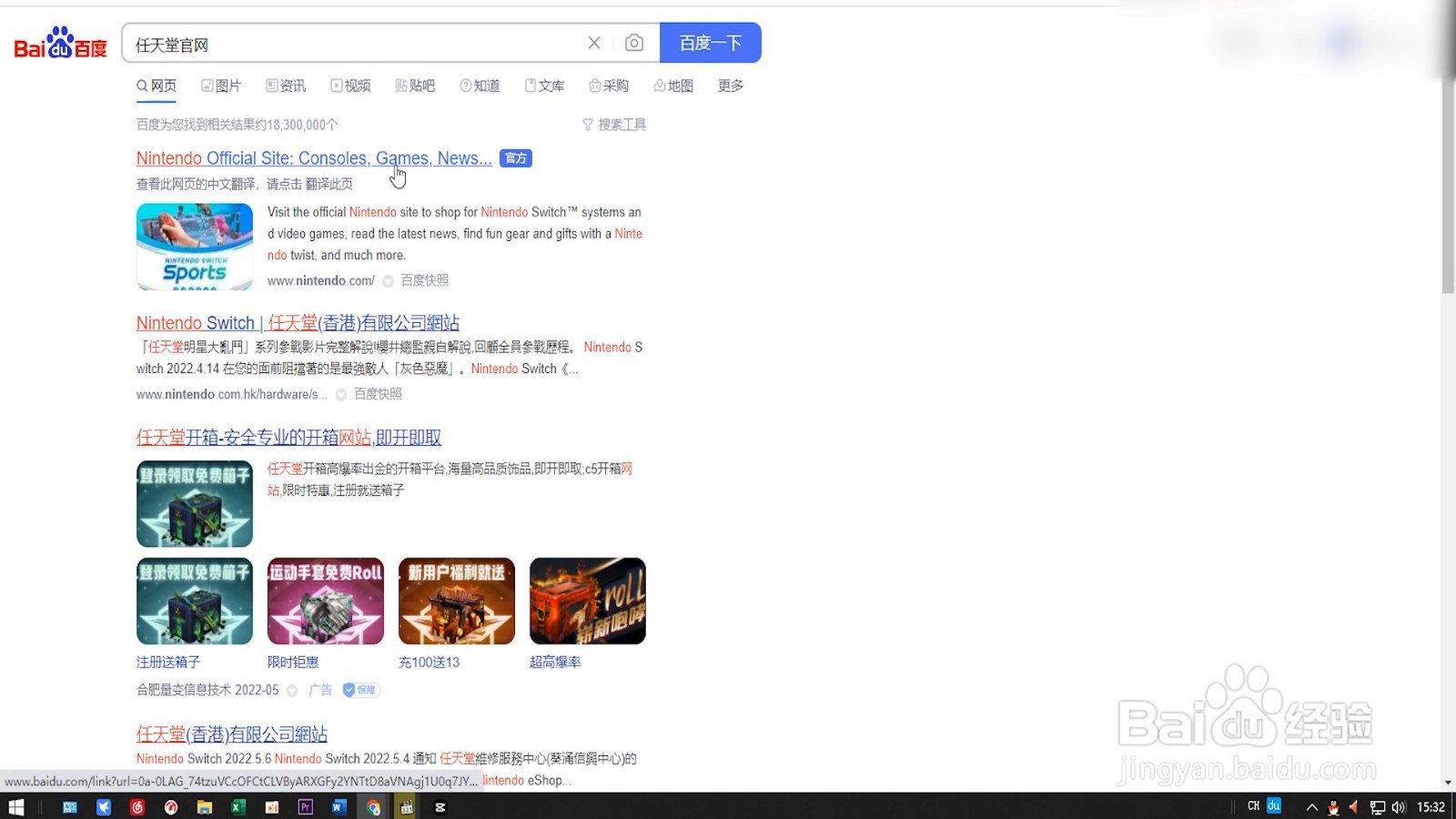Open Premiere Pro from taskbar

coord(305,805)
